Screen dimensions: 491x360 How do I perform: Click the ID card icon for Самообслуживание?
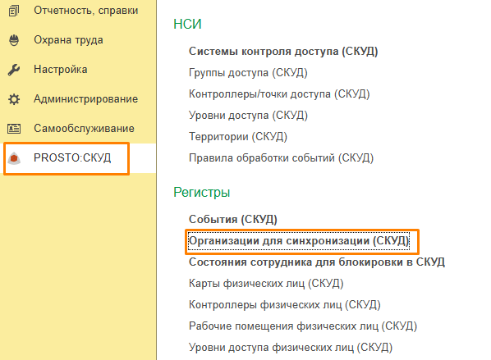(x=14, y=128)
